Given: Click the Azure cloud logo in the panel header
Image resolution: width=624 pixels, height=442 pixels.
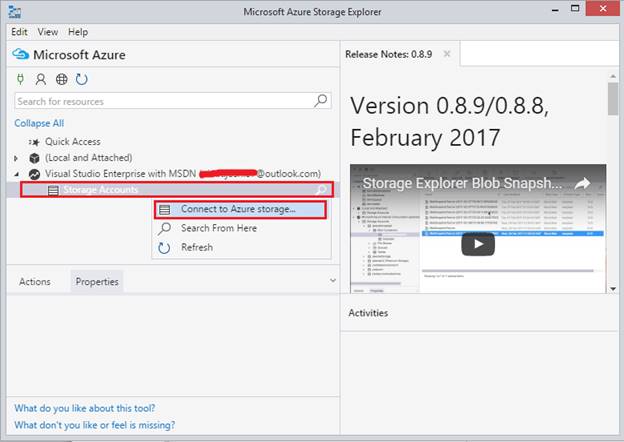Looking at the screenshot, I should (x=20, y=54).
